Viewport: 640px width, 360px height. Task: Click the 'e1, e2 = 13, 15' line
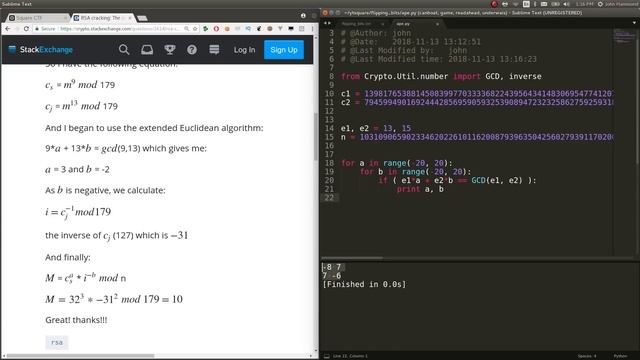pos(376,128)
